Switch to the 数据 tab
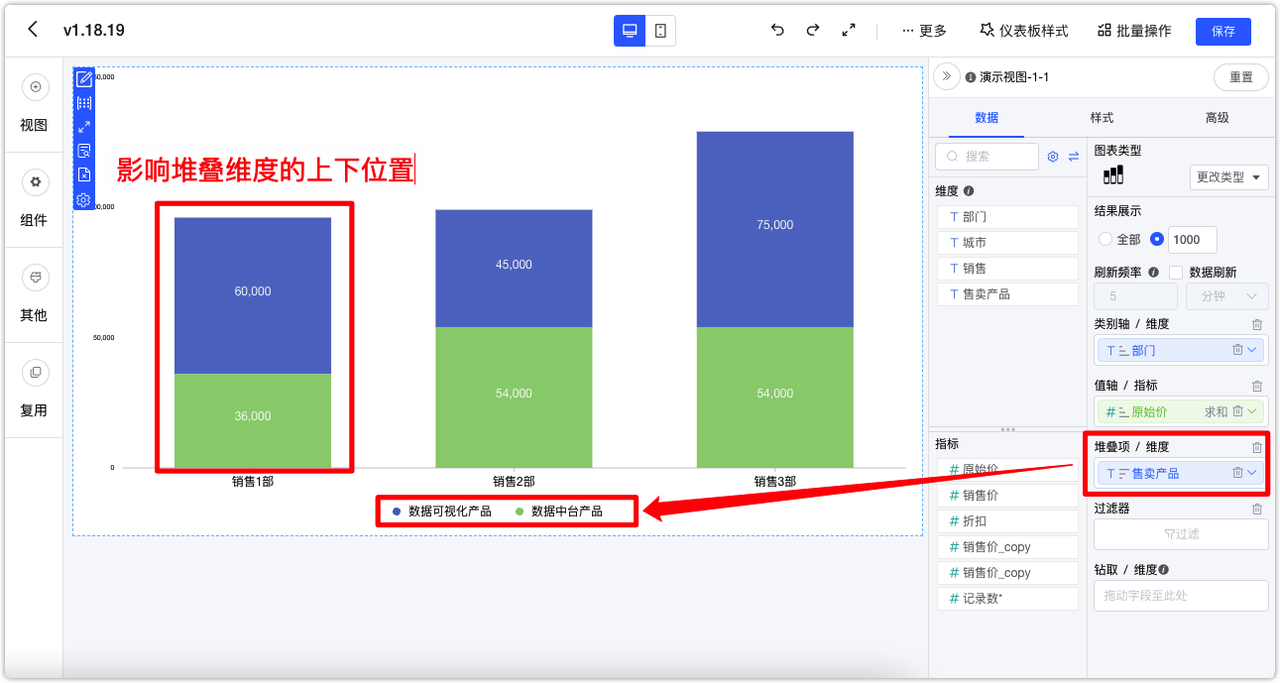The height and width of the screenshot is (683, 1280). [986, 117]
